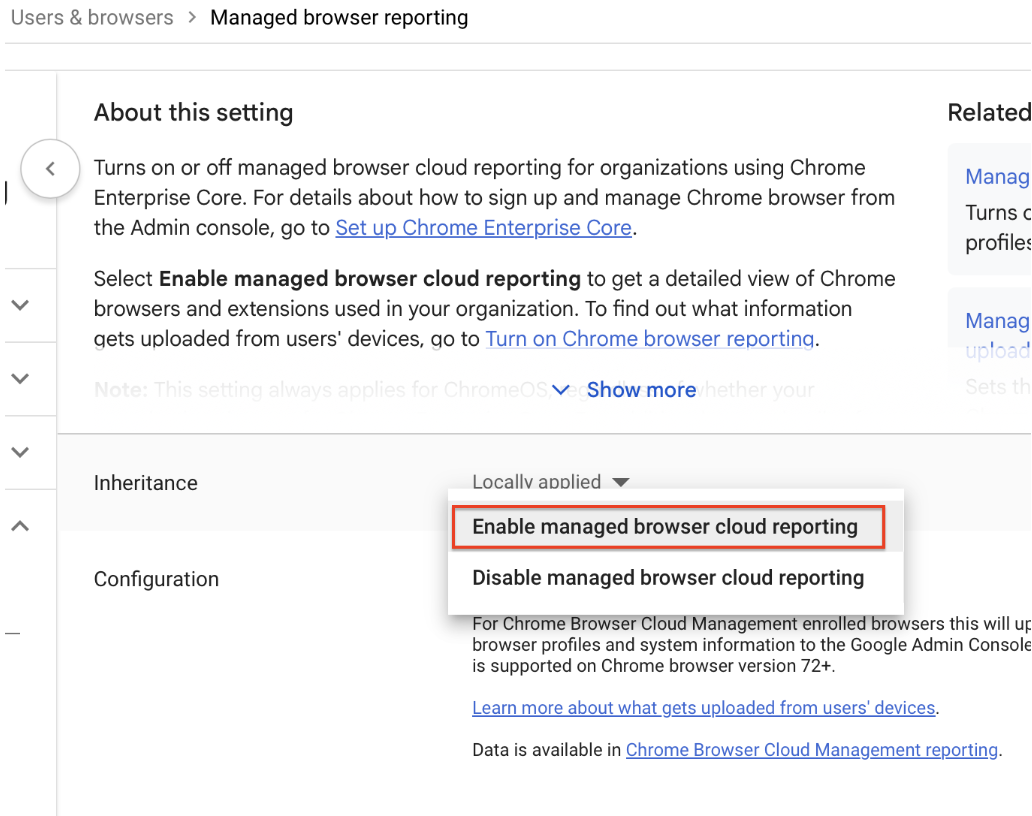Open the Set up Chrome Enterprise Core link
The image size is (1032, 816).
tap(483, 227)
